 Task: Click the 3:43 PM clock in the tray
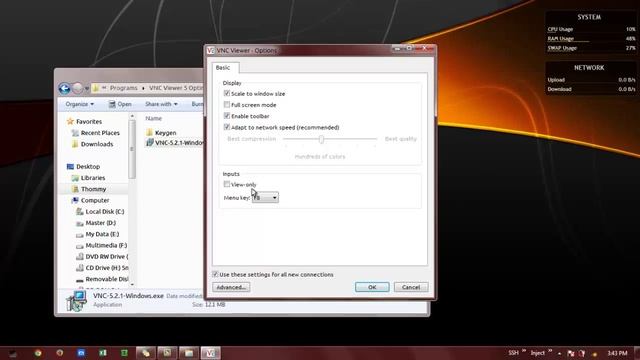pos(617,353)
